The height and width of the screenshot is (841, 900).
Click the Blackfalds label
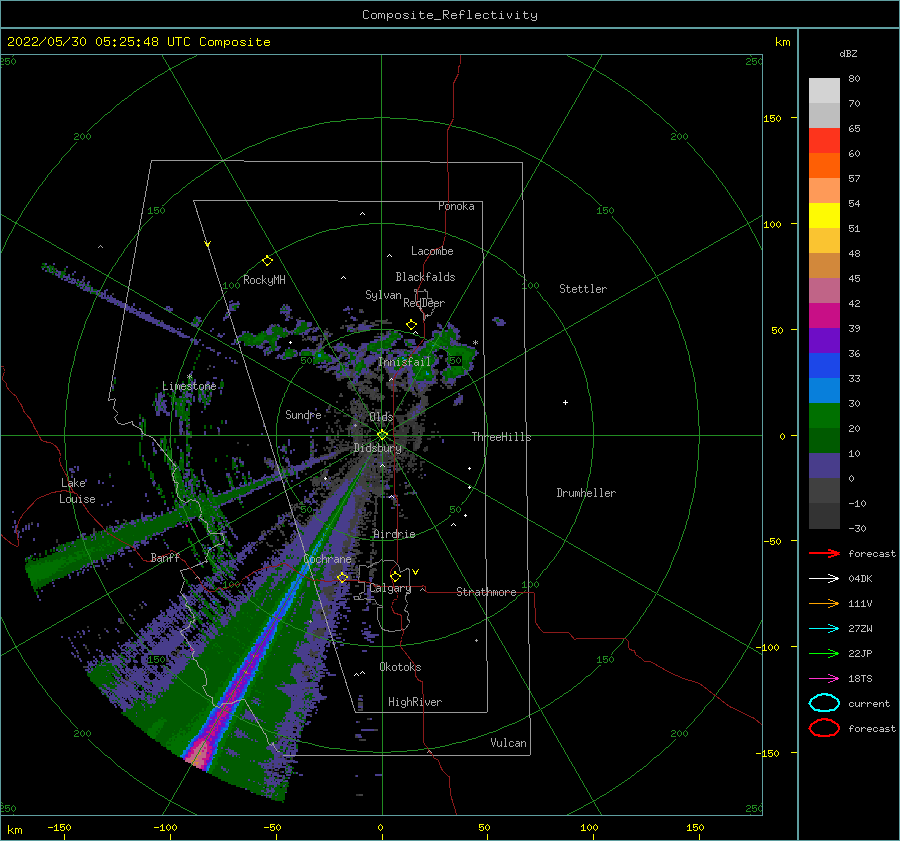click(425, 277)
